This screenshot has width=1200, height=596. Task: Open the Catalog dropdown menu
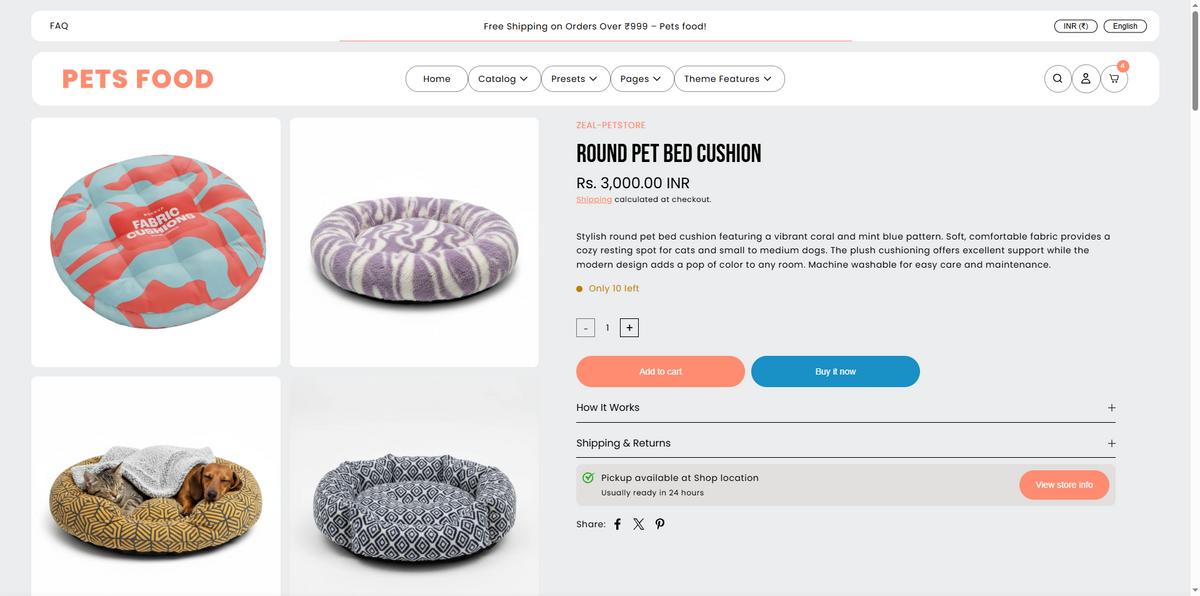pyautogui.click(x=503, y=79)
